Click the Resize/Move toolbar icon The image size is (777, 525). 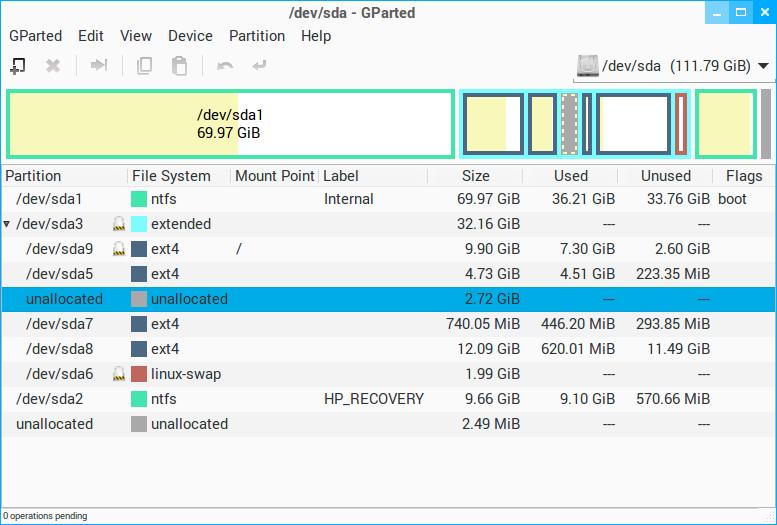[99, 66]
